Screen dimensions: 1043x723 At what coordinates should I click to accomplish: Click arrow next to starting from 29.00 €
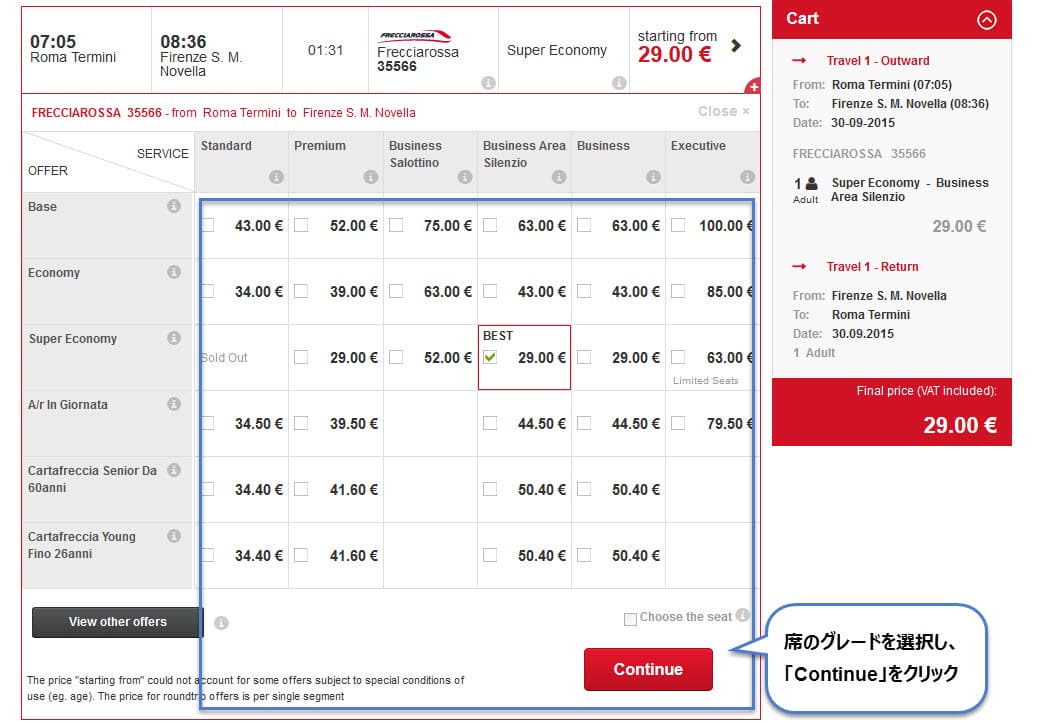click(x=736, y=45)
